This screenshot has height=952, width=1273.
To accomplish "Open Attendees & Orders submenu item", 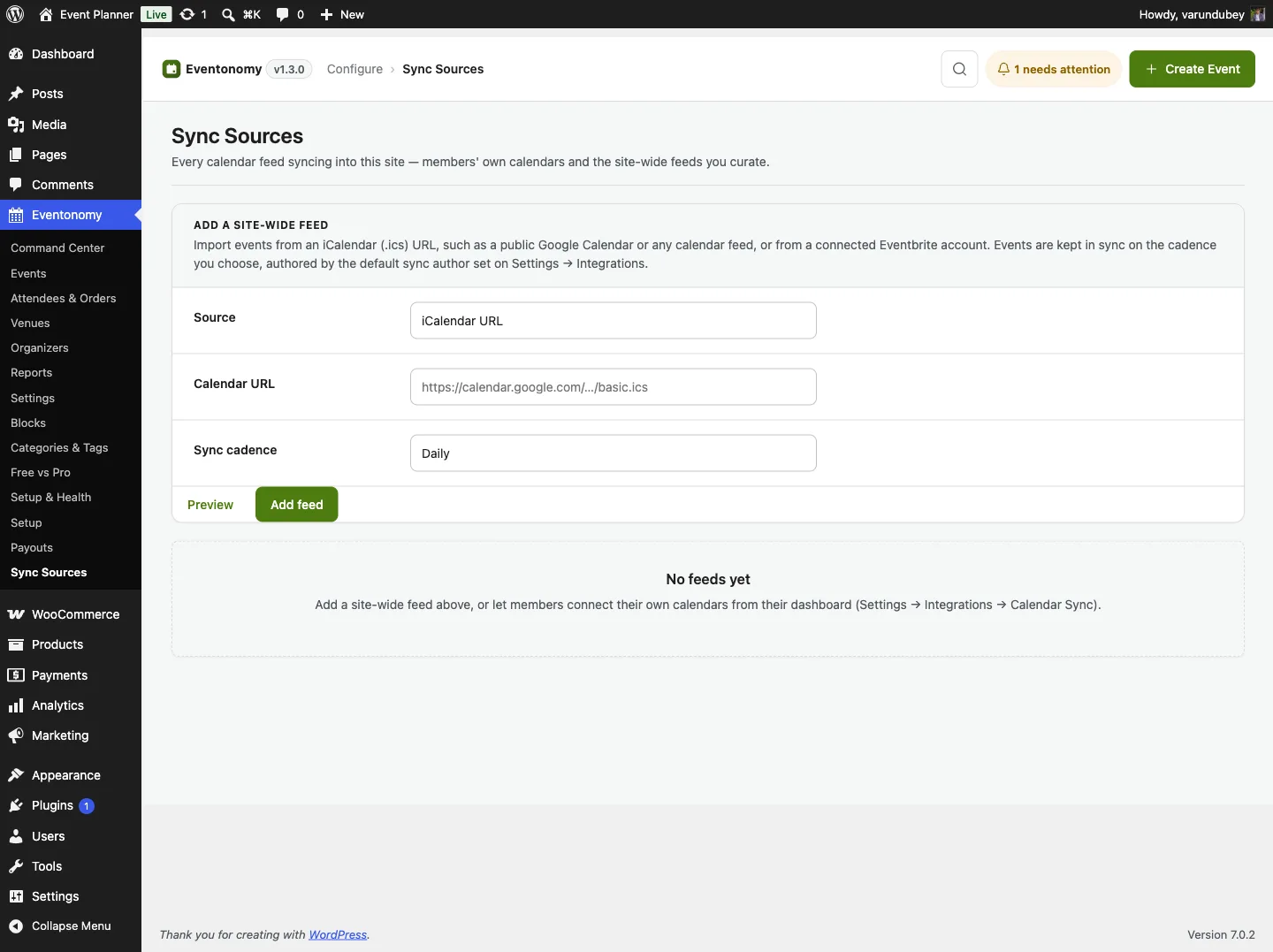I will [63, 299].
